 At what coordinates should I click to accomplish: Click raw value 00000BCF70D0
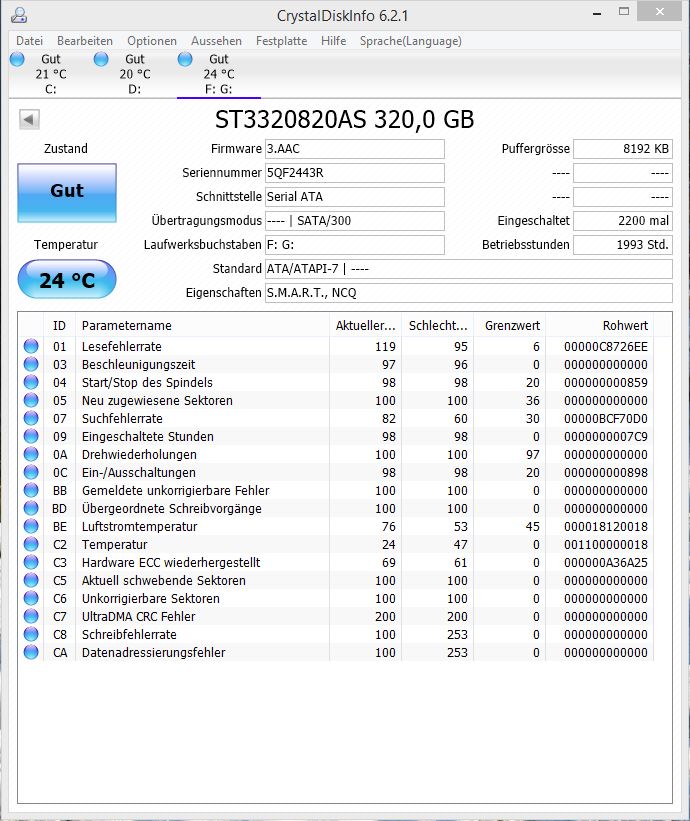coord(606,418)
